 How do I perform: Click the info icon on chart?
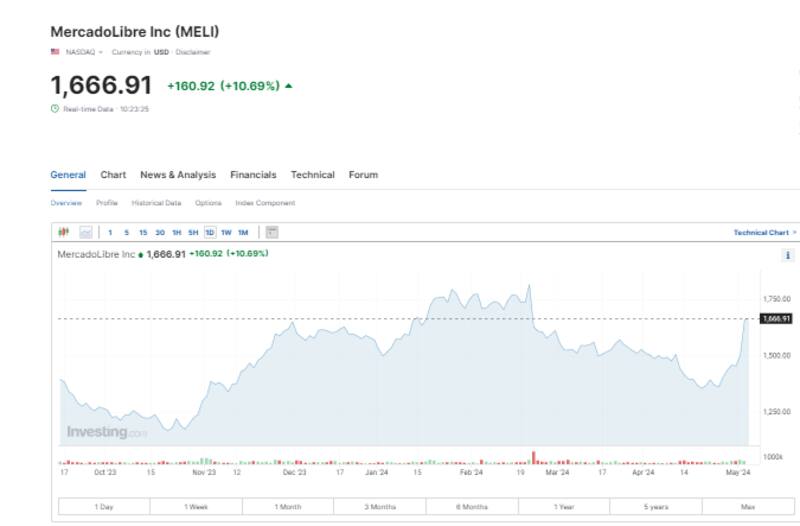click(x=788, y=256)
